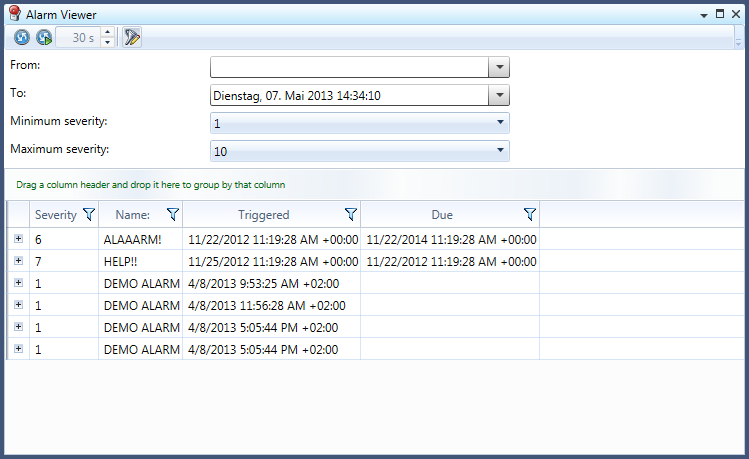Open the Name column filter
This screenshot has width=749, height=459.
(172, 214)
